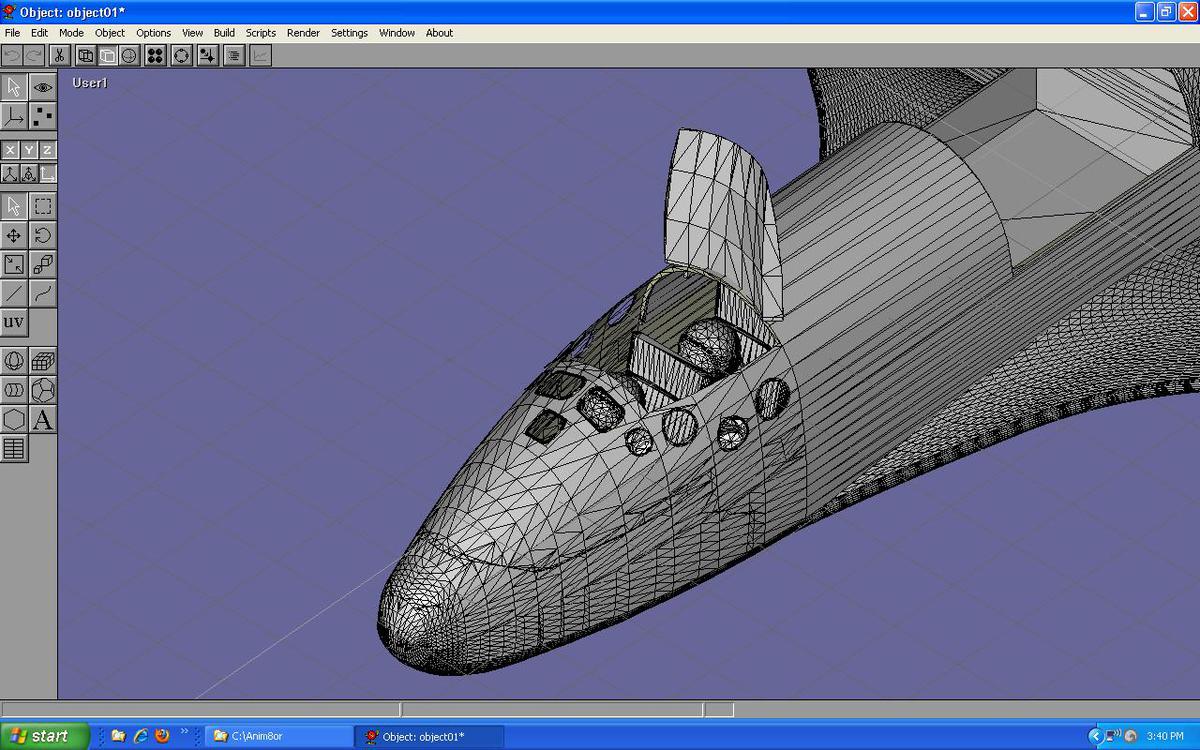Select the Uniform scale cubes tool

tap(42, 264)
